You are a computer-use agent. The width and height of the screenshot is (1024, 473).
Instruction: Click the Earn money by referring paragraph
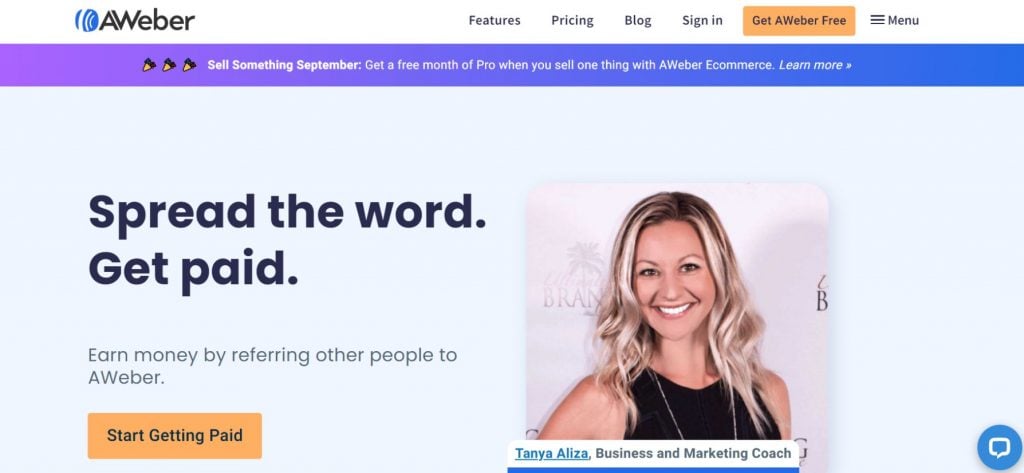coord(272,366)
